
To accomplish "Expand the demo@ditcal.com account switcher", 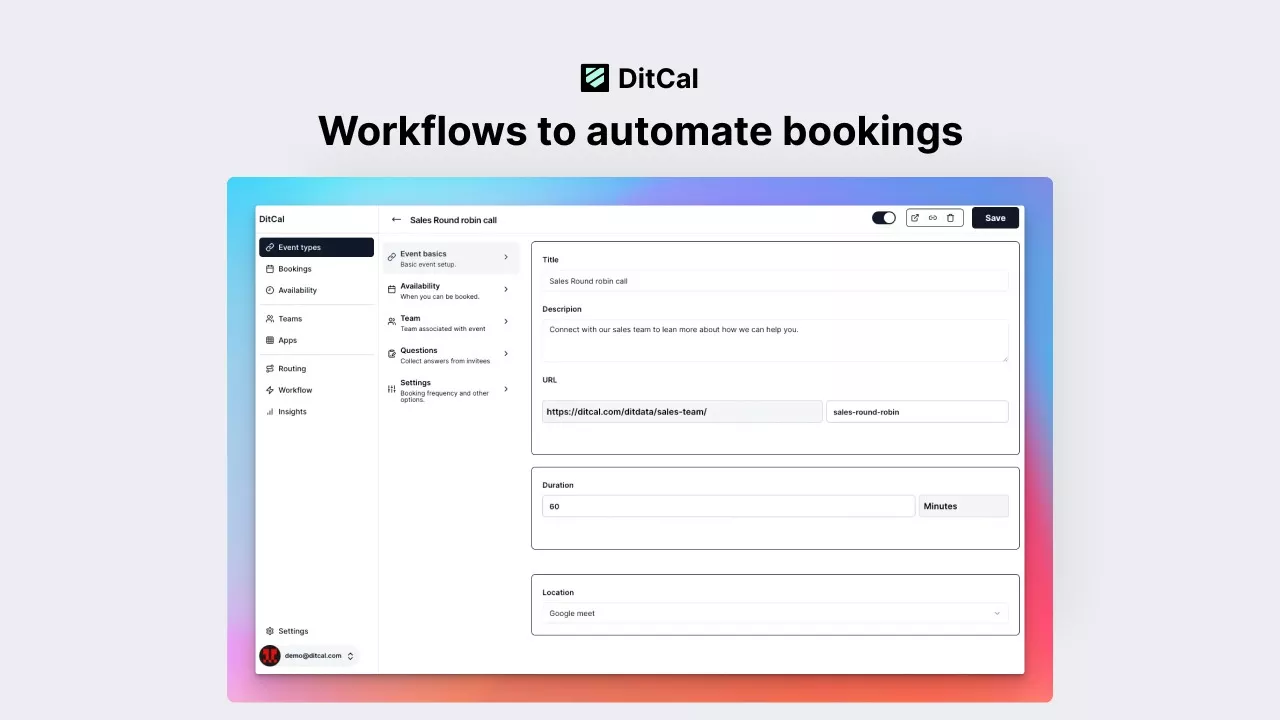I will click(350, 656).
